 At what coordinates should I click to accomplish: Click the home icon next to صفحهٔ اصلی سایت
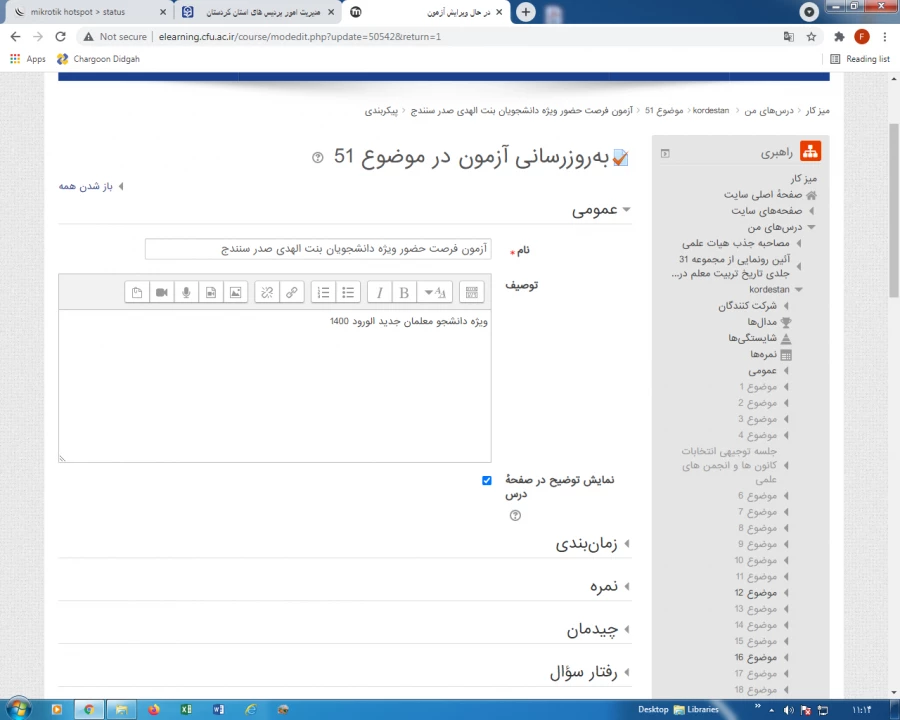click(x=811, y=195)
